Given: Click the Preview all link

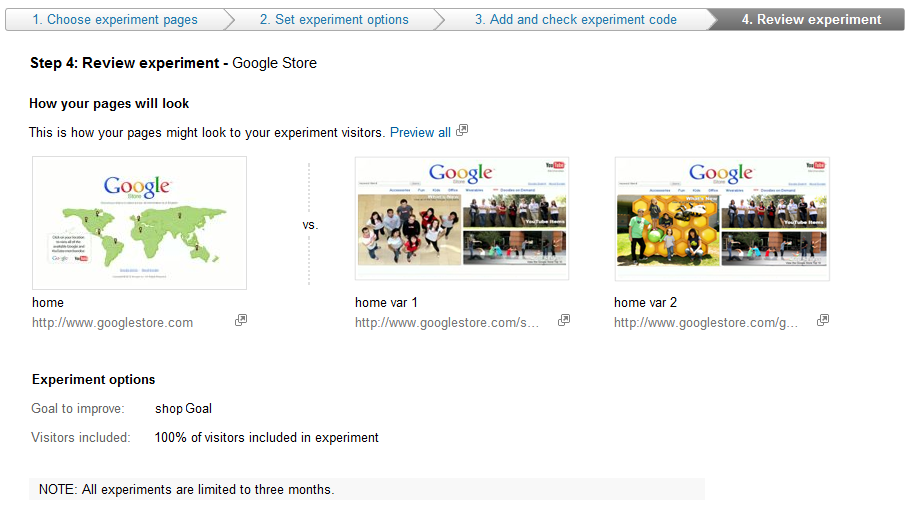Looking at the screenshot, I should tap(420, 132).
